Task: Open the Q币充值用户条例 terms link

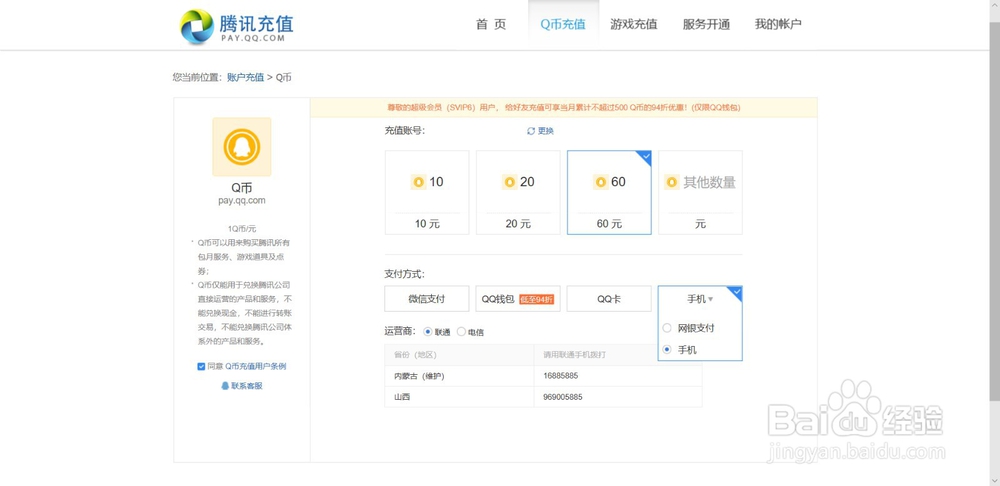Action: click(256, 367)
